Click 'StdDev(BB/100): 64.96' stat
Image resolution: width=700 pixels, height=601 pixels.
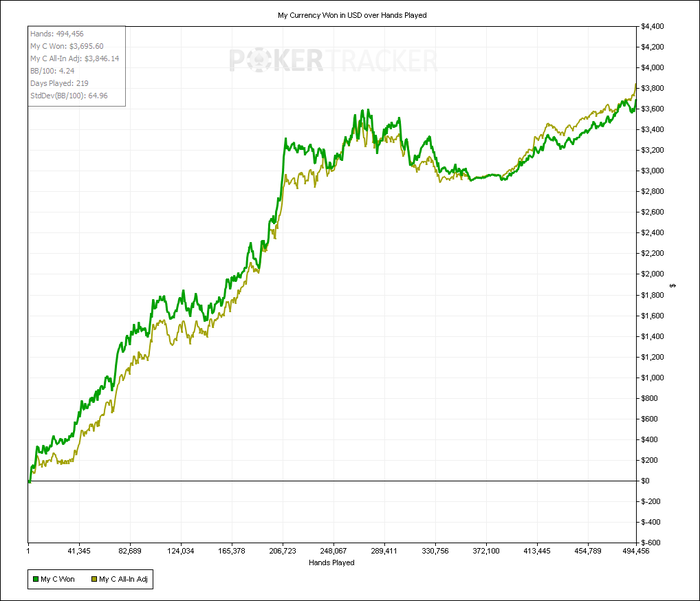tap(69, 96)
